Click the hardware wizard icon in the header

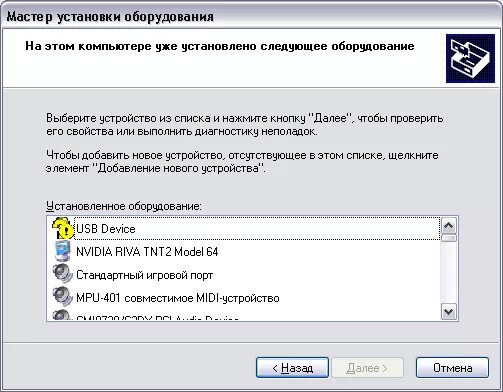(470, 58)
